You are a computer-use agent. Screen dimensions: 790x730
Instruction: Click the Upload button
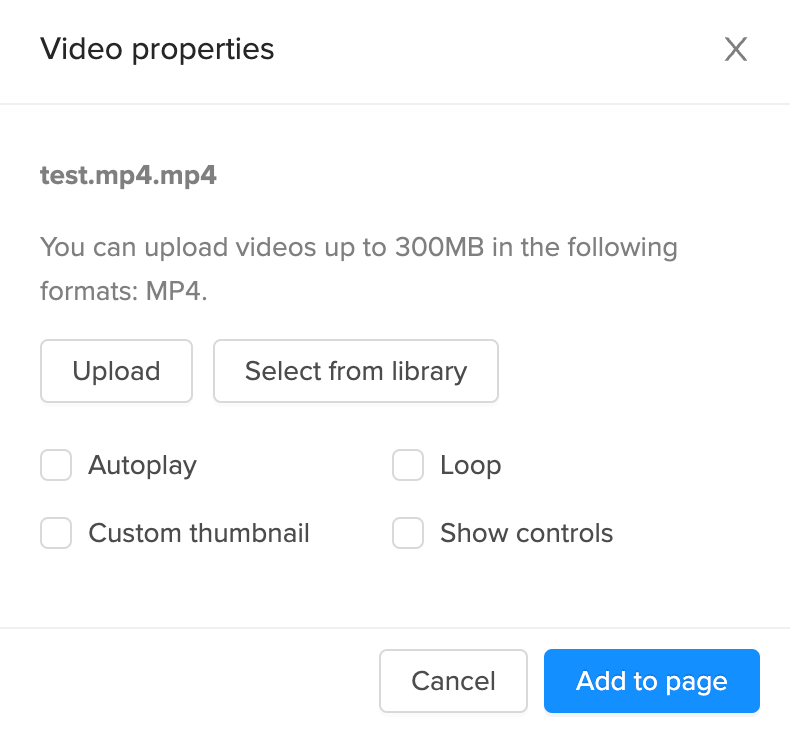tap(116, 371)
